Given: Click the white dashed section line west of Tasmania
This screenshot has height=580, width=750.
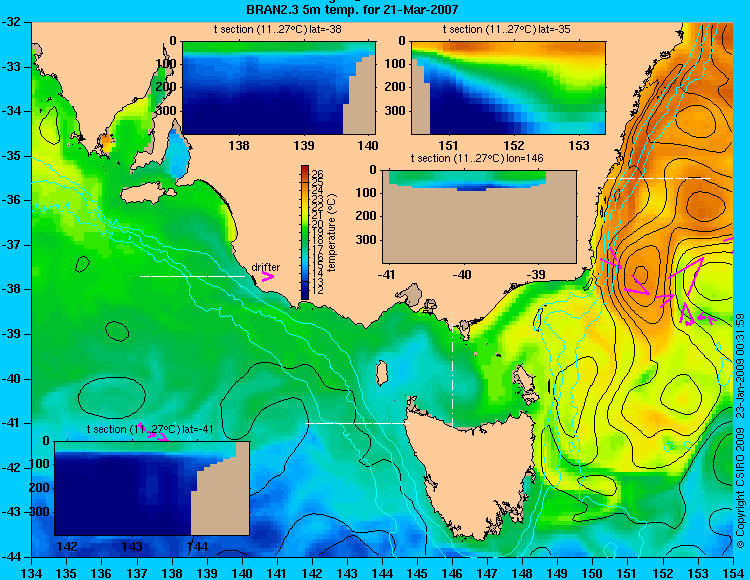Looking at the screenshot, I should coord(357,423).
